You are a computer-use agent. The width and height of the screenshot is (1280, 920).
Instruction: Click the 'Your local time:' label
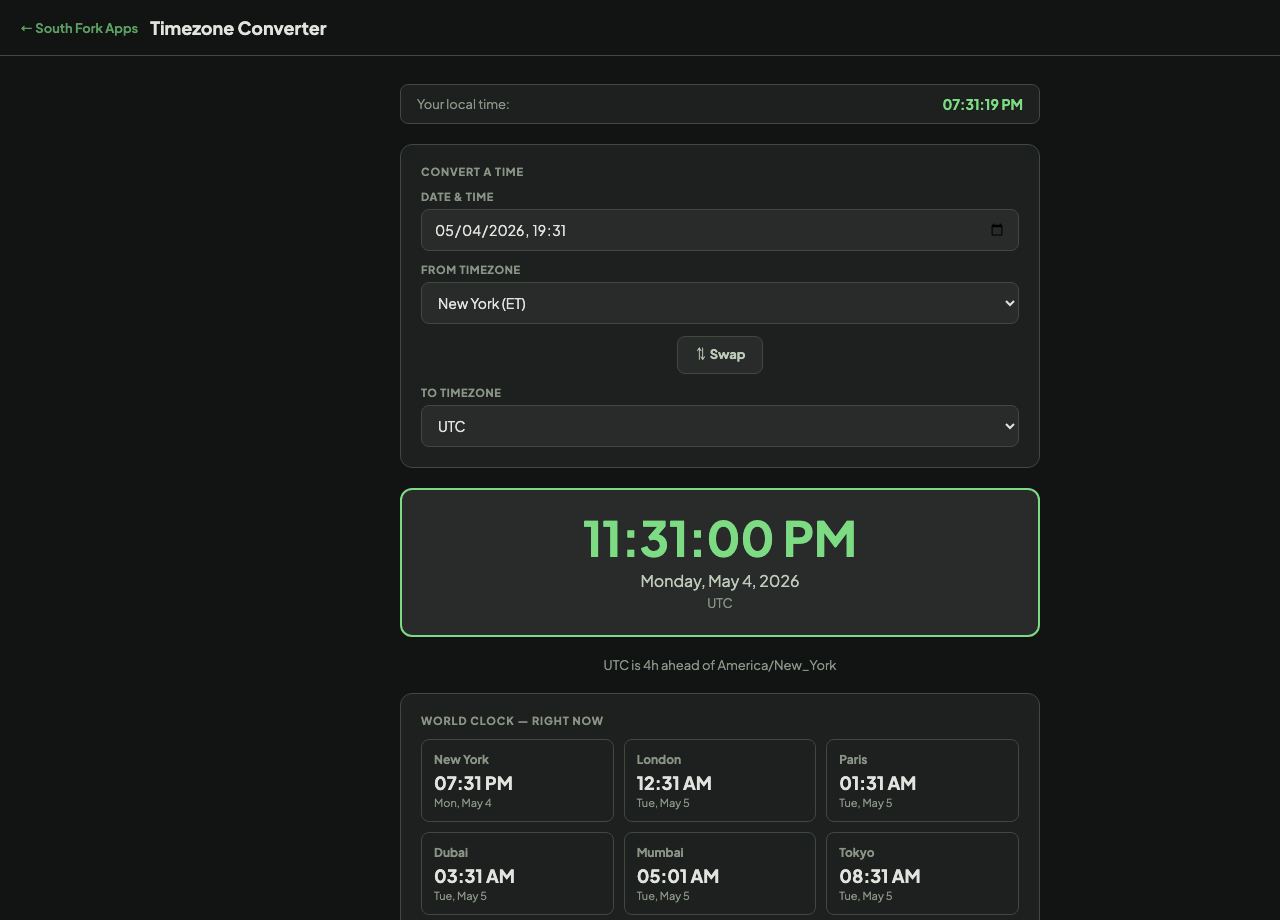463,104
